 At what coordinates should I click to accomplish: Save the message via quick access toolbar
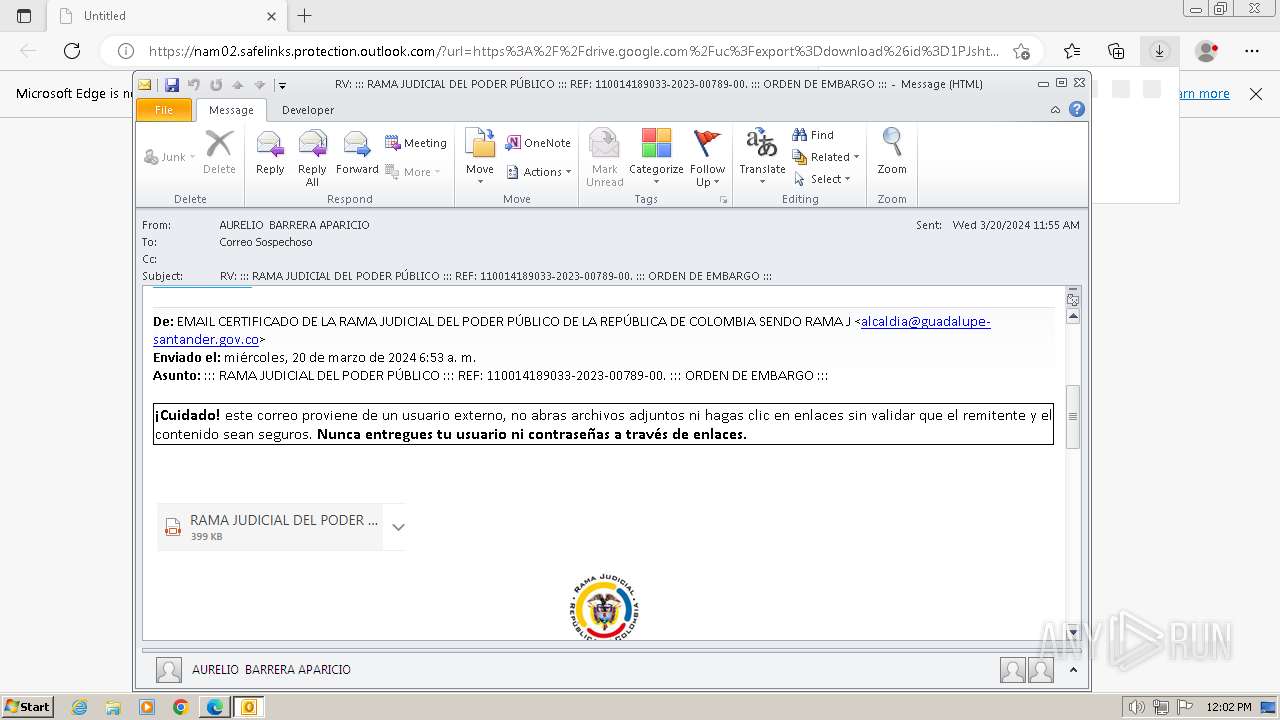(x=172, y=85)
